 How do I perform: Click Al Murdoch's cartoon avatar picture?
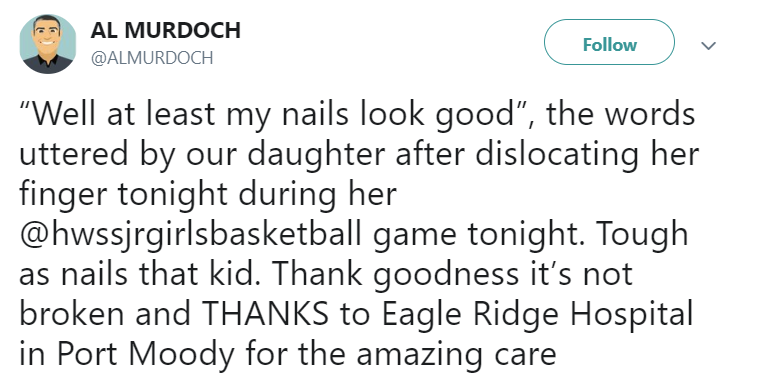tap(48, 44)
